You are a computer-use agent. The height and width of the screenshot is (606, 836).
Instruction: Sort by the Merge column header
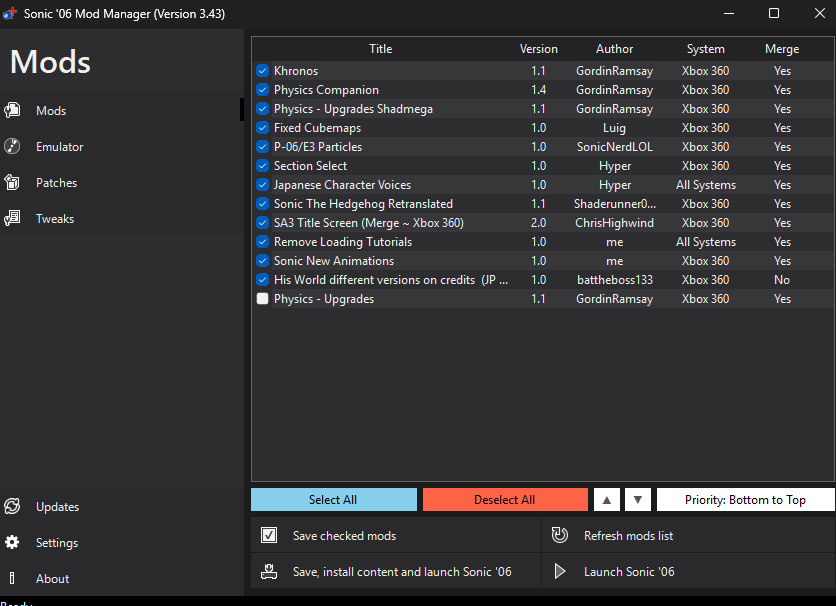coord(782,49)
